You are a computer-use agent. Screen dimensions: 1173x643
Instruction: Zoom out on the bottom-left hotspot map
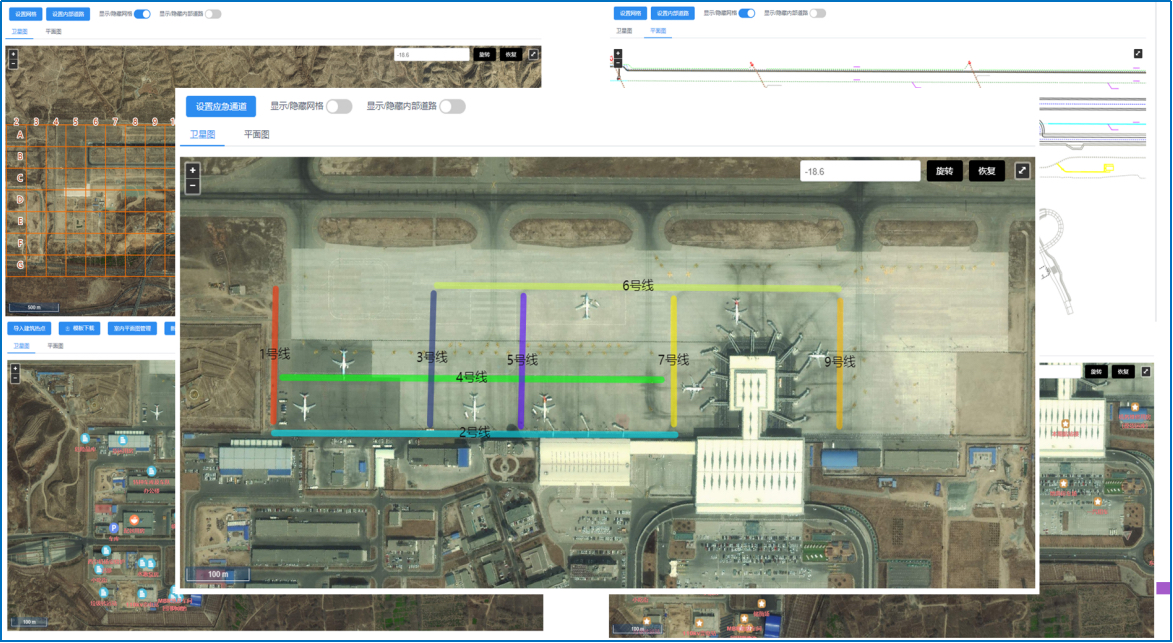pos(14,378)
